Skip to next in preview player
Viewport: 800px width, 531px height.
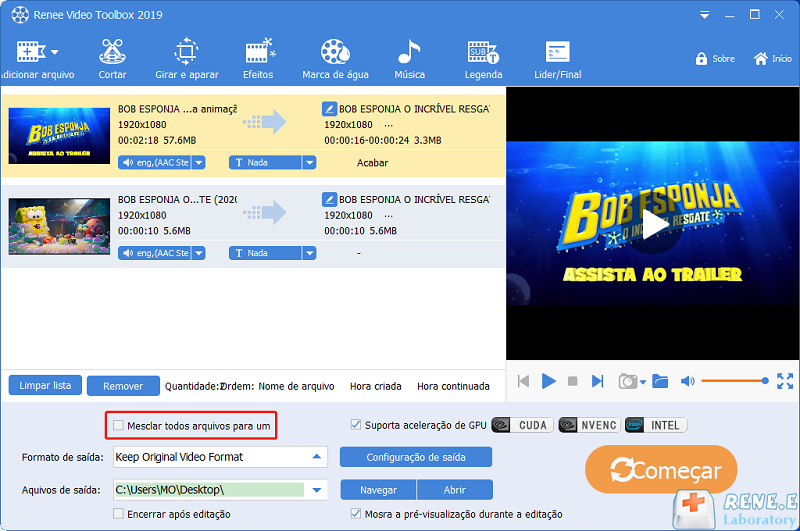click(597, 381)
